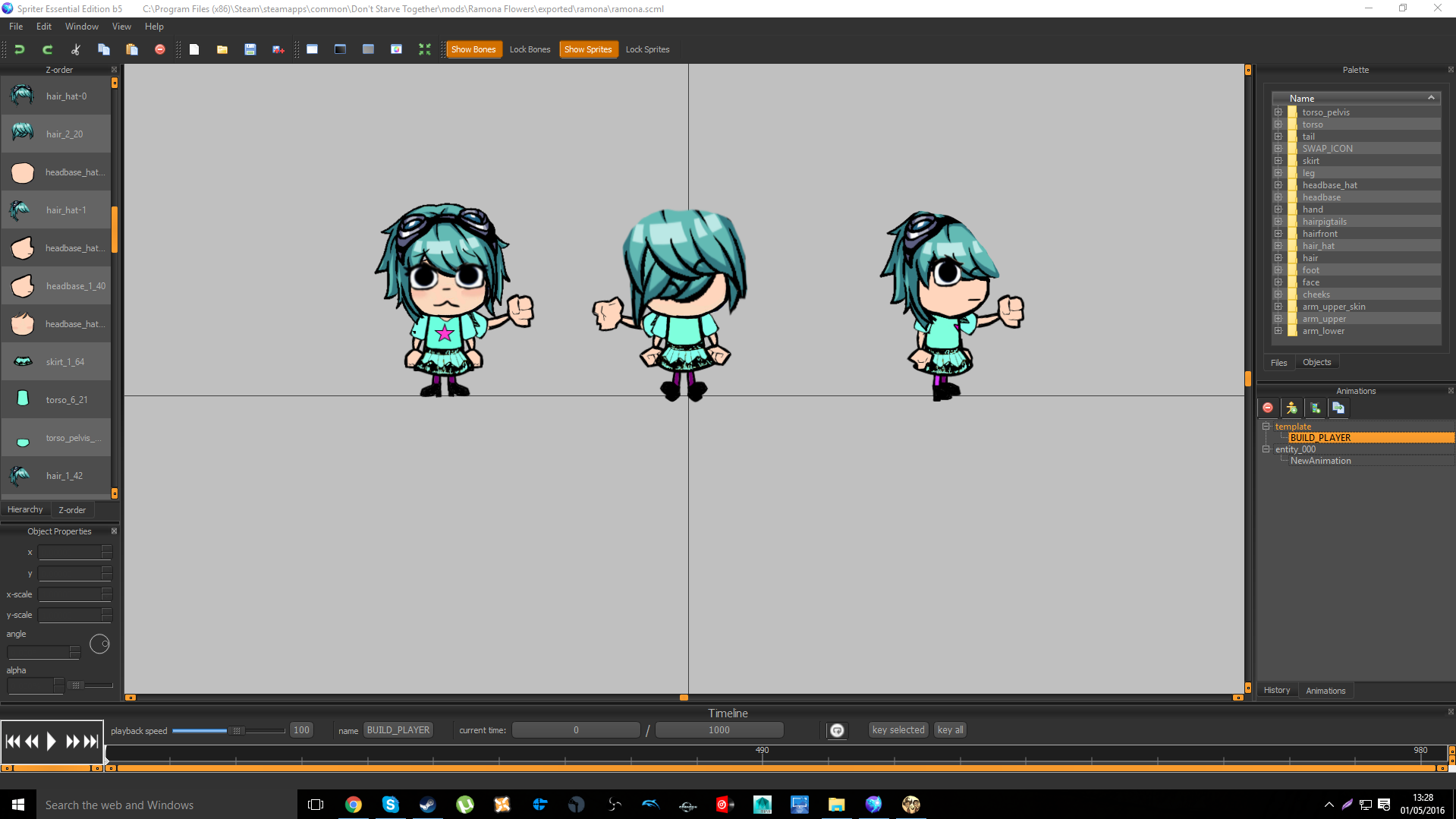Image resolution: width=1456 pixels, height=819 pixels.
Task: Open the Window menu
Action: 81,27
